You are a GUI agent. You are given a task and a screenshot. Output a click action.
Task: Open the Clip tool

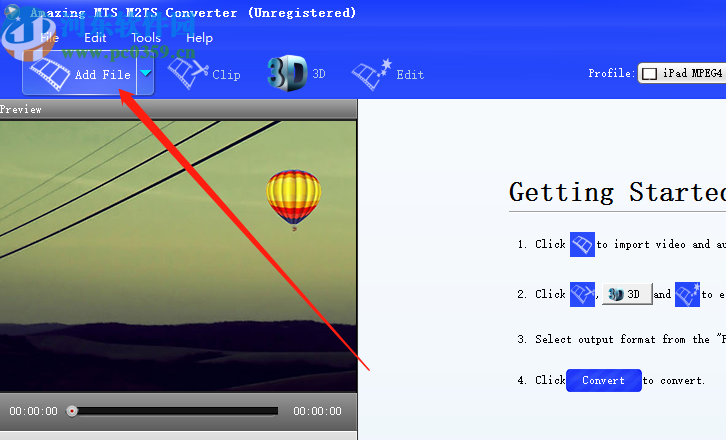(x=204, y=74)
